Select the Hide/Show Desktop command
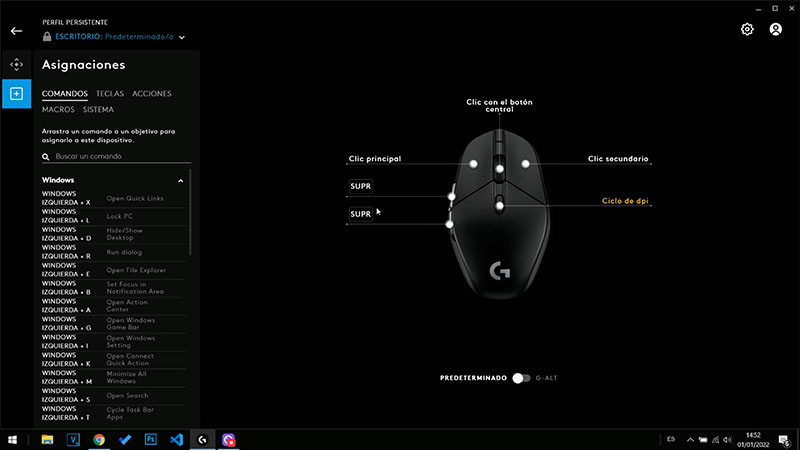 click(114, 234)
